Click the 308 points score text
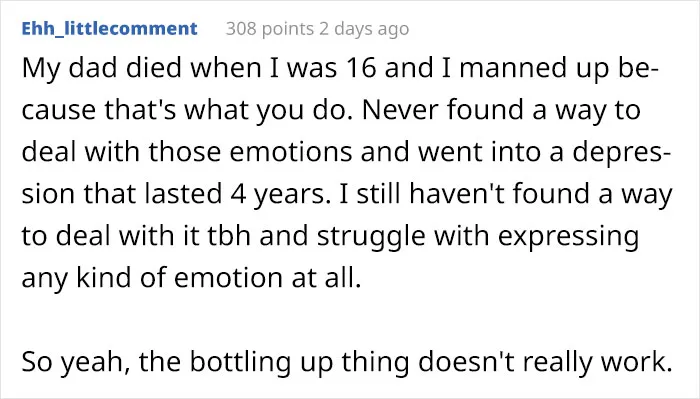The width and height of the screenshot is (700, 399). click(270, 29)
